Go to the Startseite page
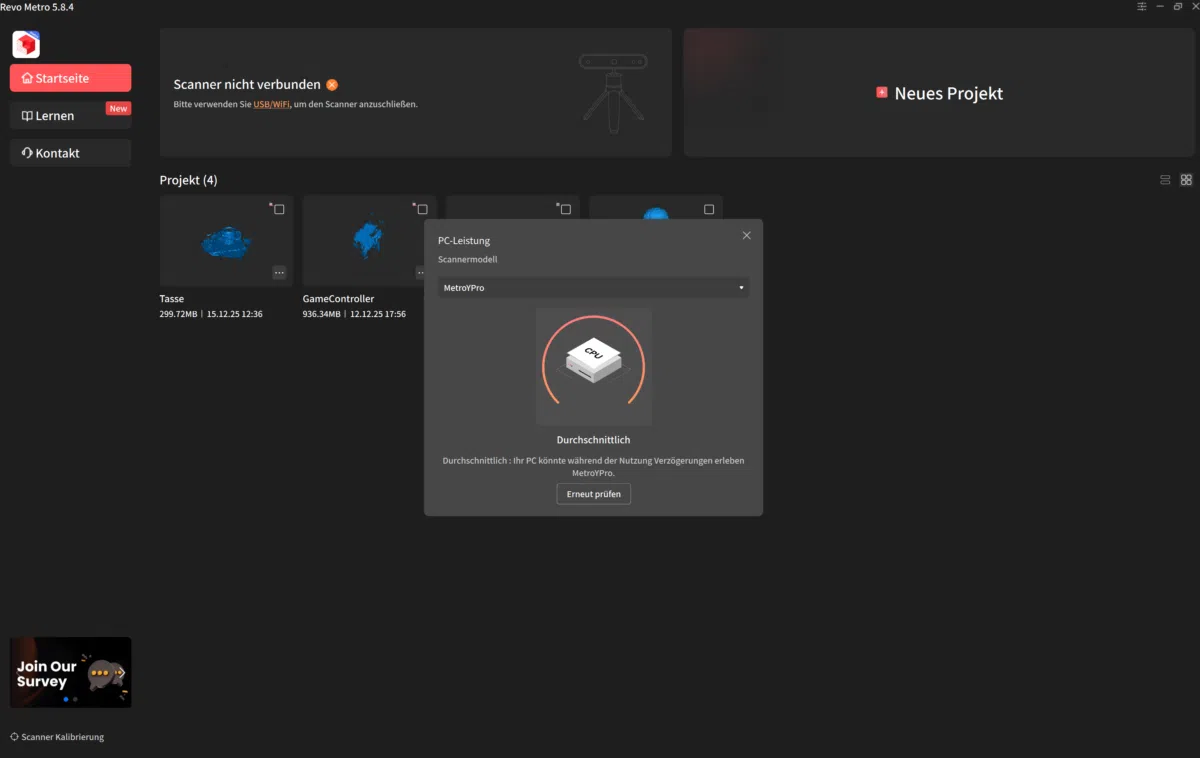The height and width of the screenshot is (758, 1200). coord(69,77)
